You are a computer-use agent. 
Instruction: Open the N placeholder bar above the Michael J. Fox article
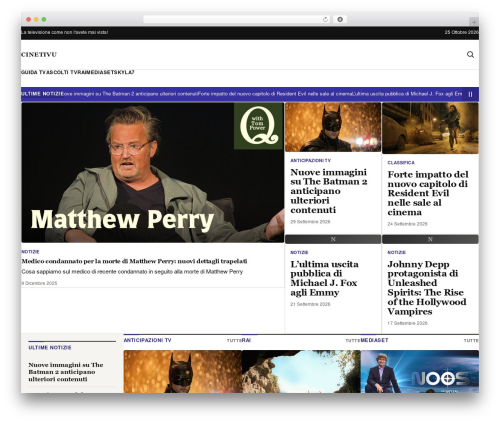point(333,239)
